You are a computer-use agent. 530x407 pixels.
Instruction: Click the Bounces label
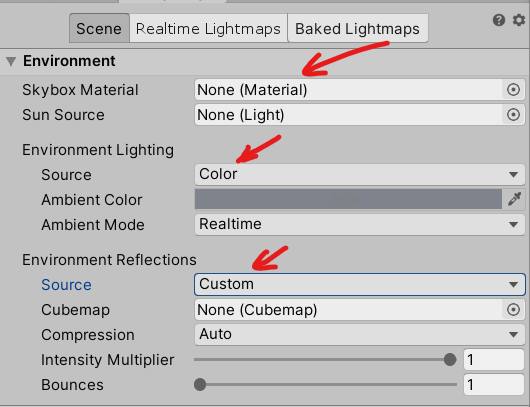click(x=72, y=385)
